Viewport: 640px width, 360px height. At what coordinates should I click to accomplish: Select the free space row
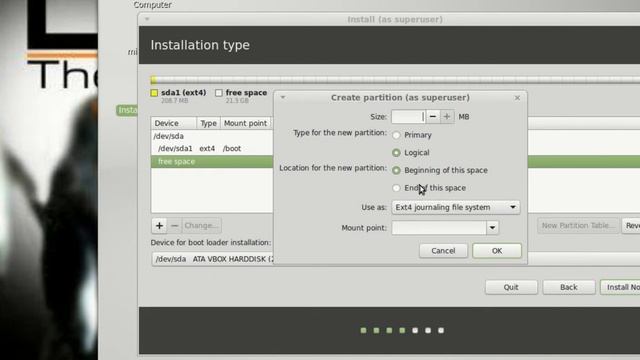tap(212, 162)
